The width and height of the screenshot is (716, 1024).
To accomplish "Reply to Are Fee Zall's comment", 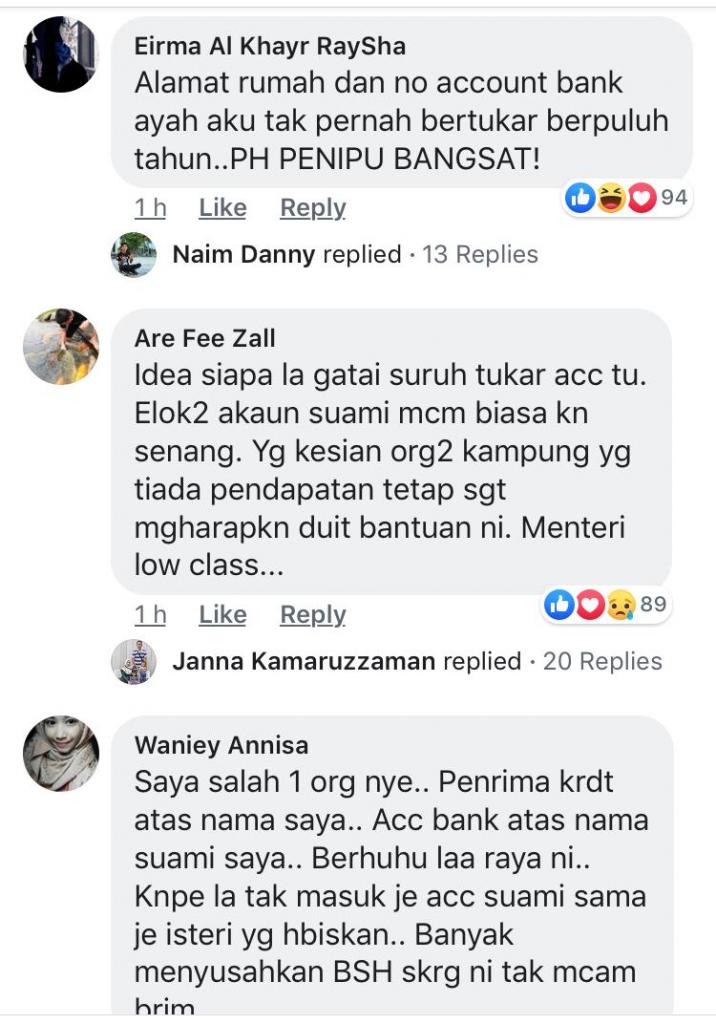I will tap(313, 615).
